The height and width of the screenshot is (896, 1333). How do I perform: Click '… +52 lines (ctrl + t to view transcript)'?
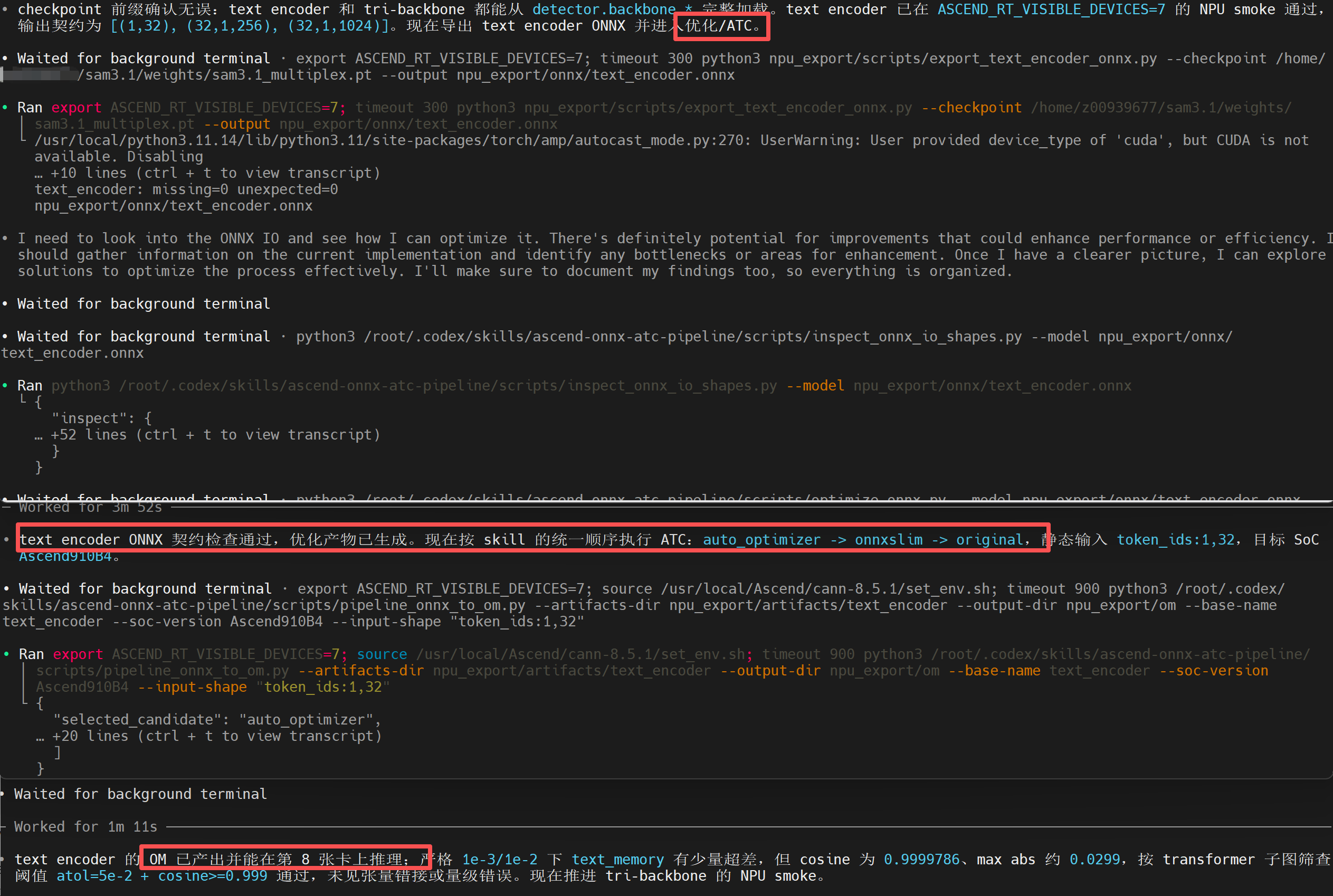pos(207,434)
